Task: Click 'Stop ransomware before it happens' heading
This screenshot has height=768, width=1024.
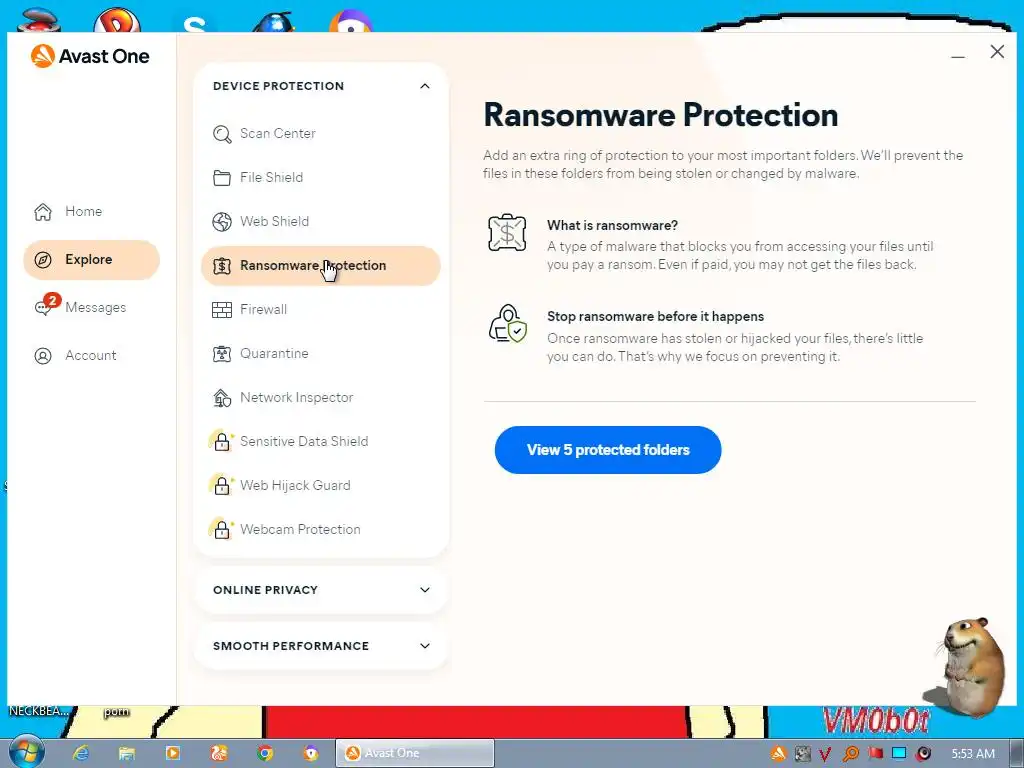Action: [x=656, y=316]
